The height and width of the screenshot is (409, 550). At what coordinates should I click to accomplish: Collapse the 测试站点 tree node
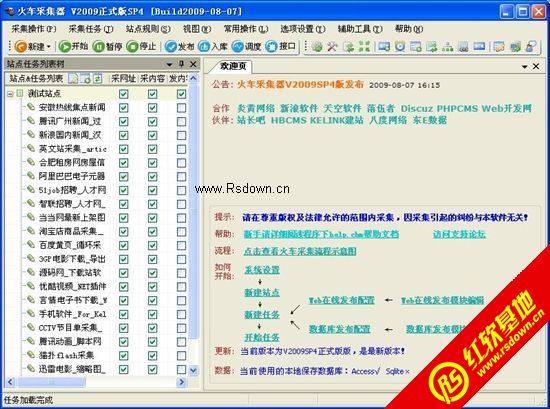point(10,94)
